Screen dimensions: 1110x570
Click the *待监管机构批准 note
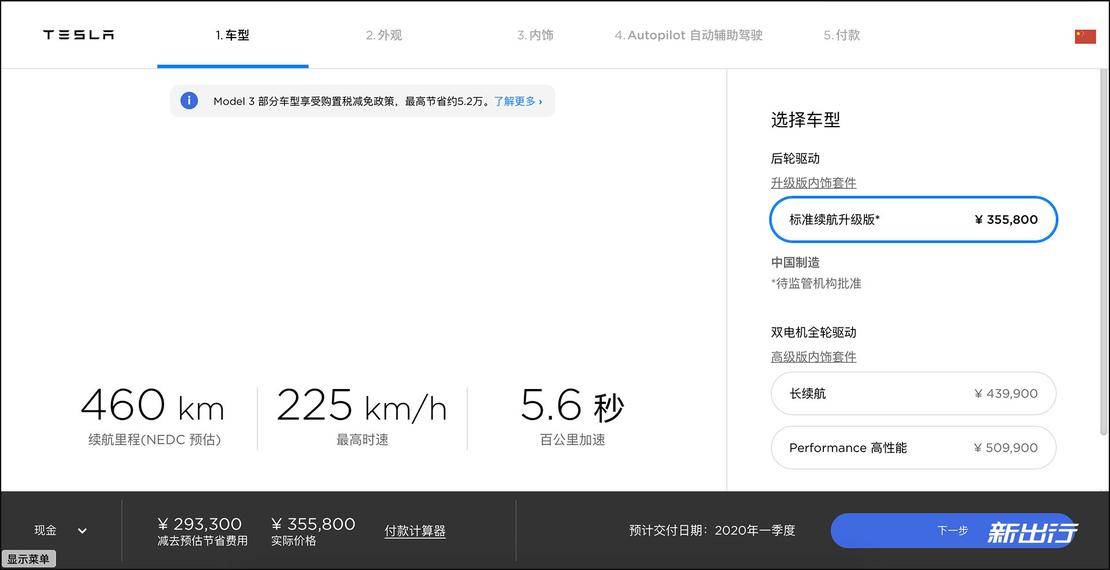[816, 283]
